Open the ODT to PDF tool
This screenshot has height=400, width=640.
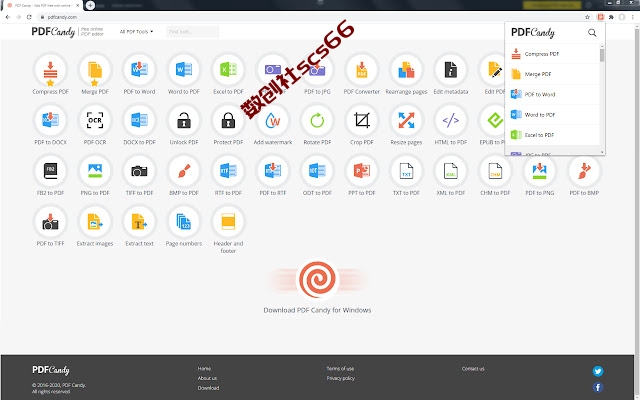point(317,176)
